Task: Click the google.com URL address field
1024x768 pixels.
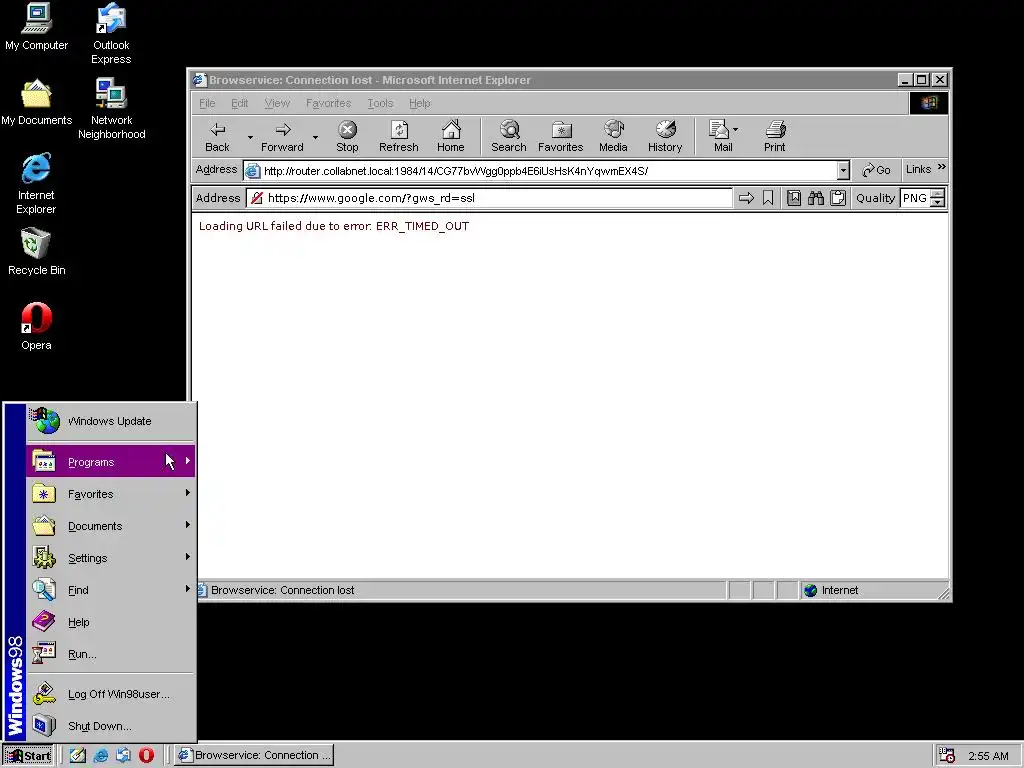Action: click(x=490, y=198)
